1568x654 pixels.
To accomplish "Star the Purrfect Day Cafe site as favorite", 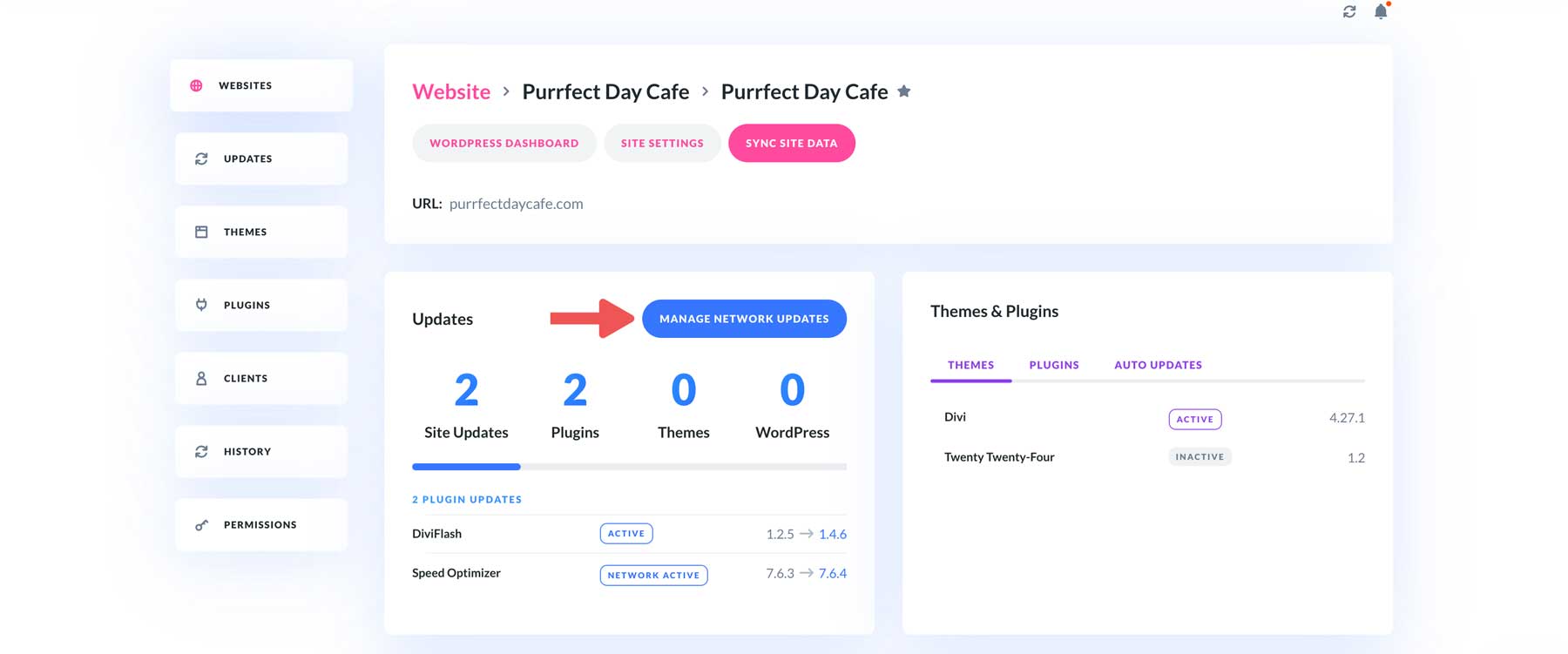I will (904, 91).
